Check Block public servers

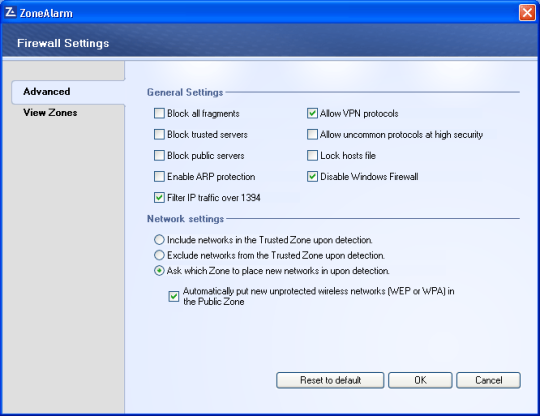pos(159,155)
